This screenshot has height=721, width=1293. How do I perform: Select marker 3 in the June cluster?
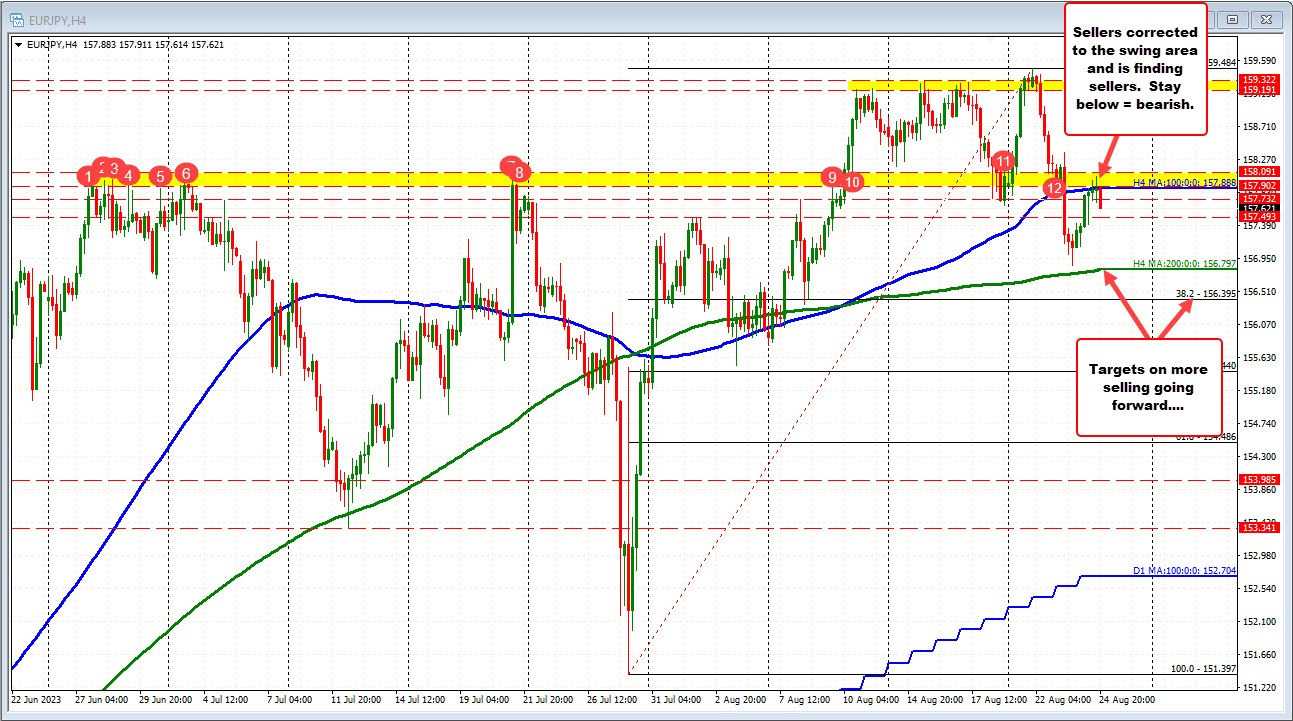pos(112,167)
